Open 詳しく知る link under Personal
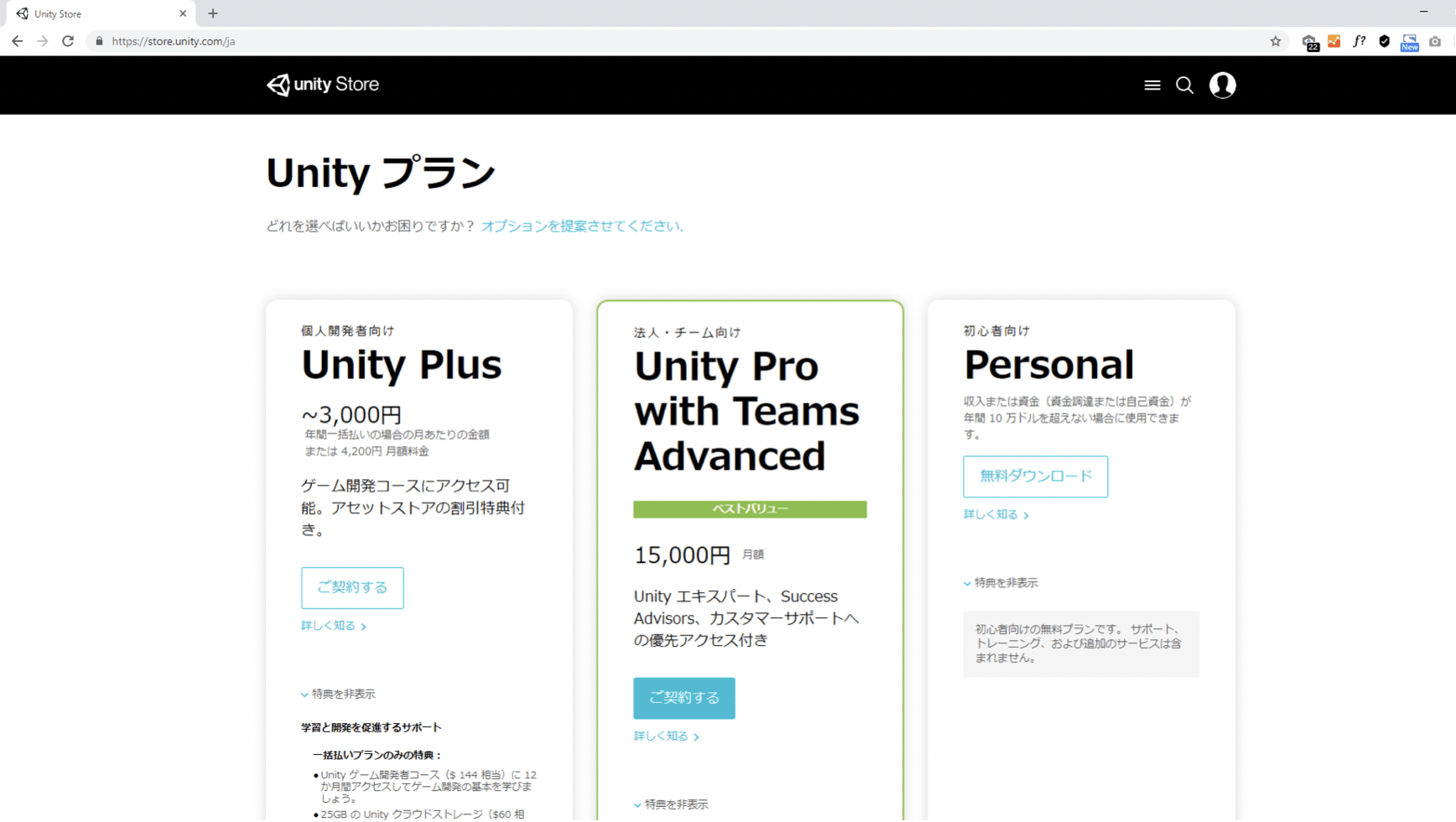 996,515
